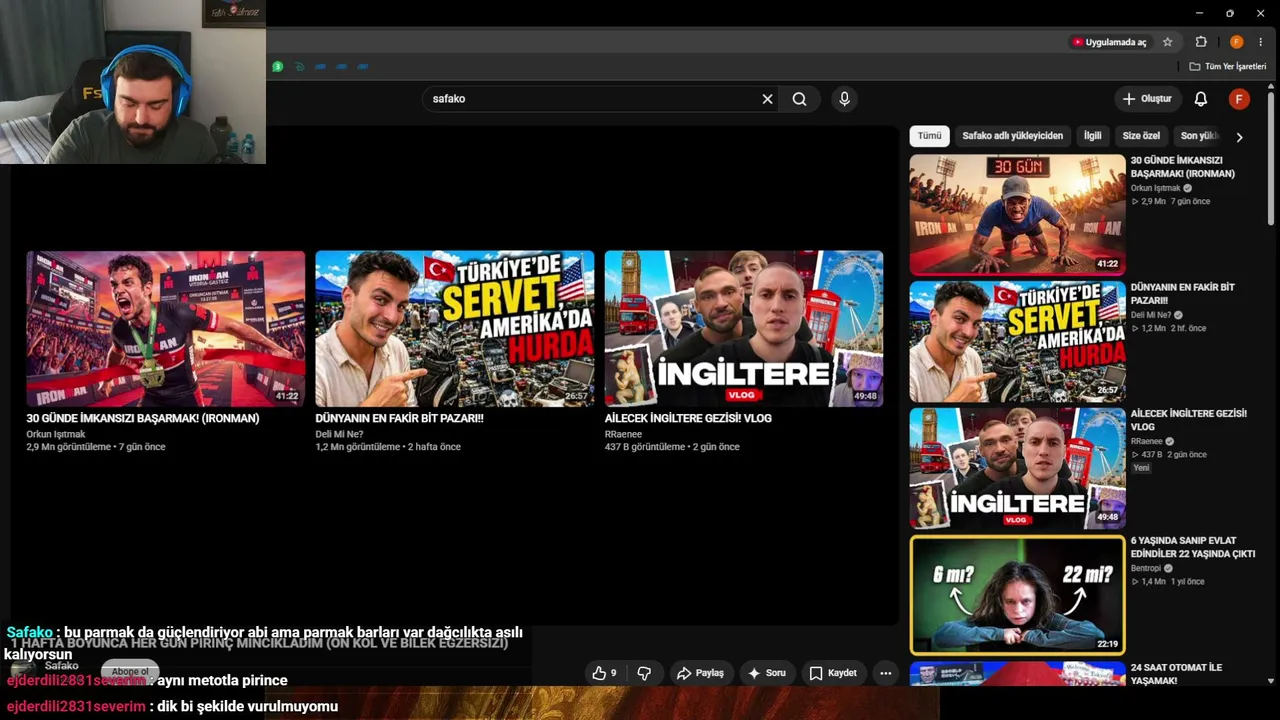Open sidebar İngiltere vlog thumbnail

pos(1017,468)
